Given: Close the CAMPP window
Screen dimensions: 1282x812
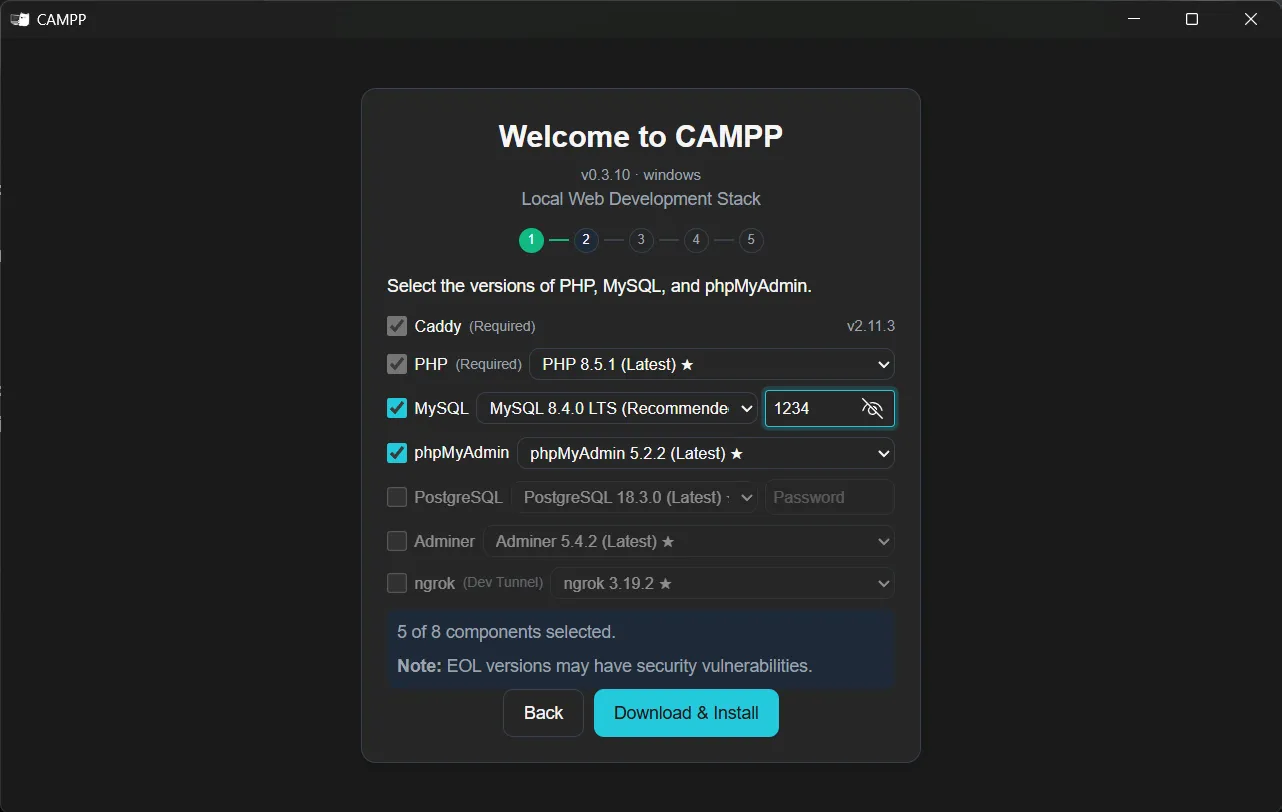Looking at the screenshot, I should (x=1251, y=19).
